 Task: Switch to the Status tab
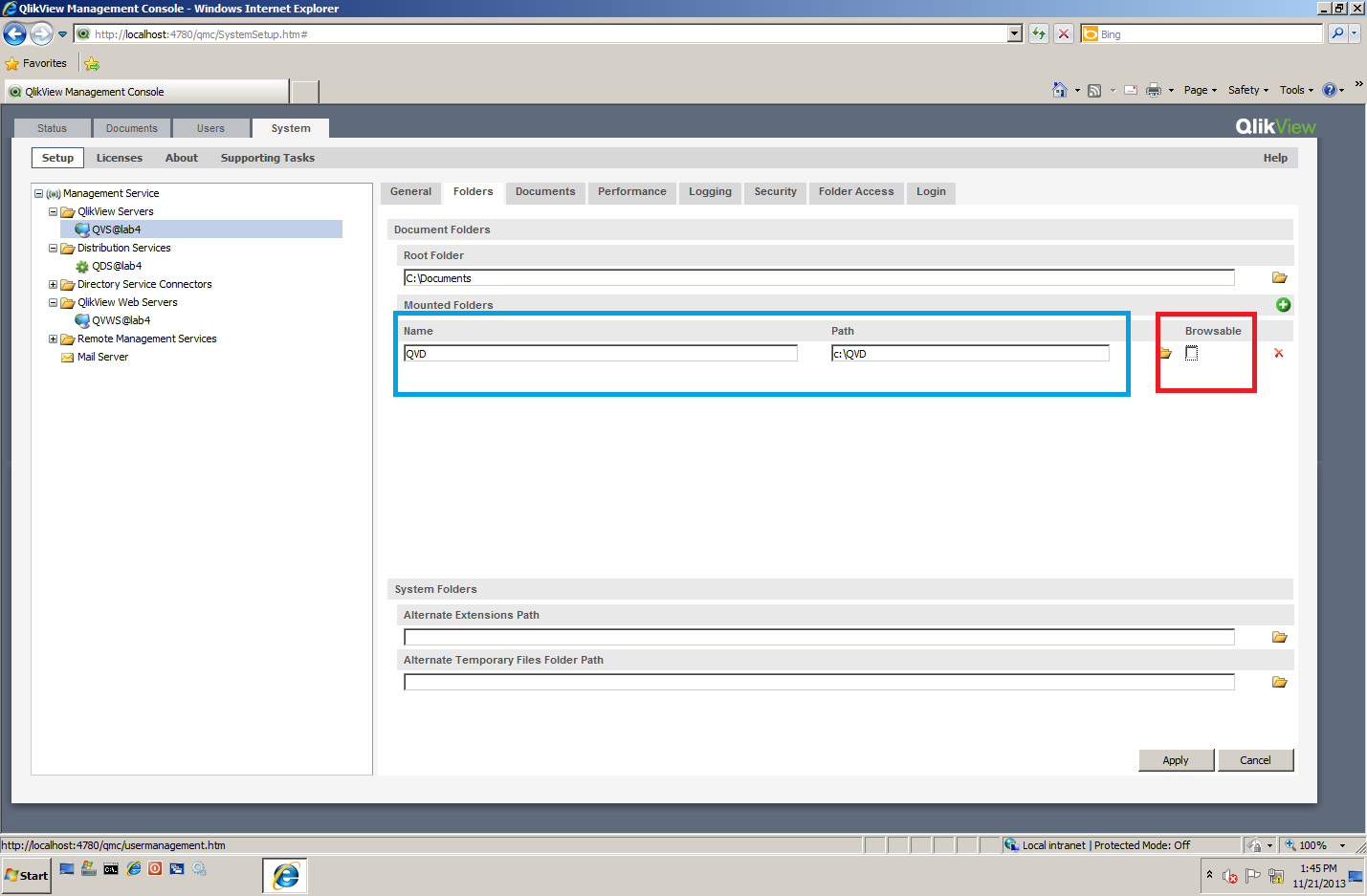pos(53,128)
